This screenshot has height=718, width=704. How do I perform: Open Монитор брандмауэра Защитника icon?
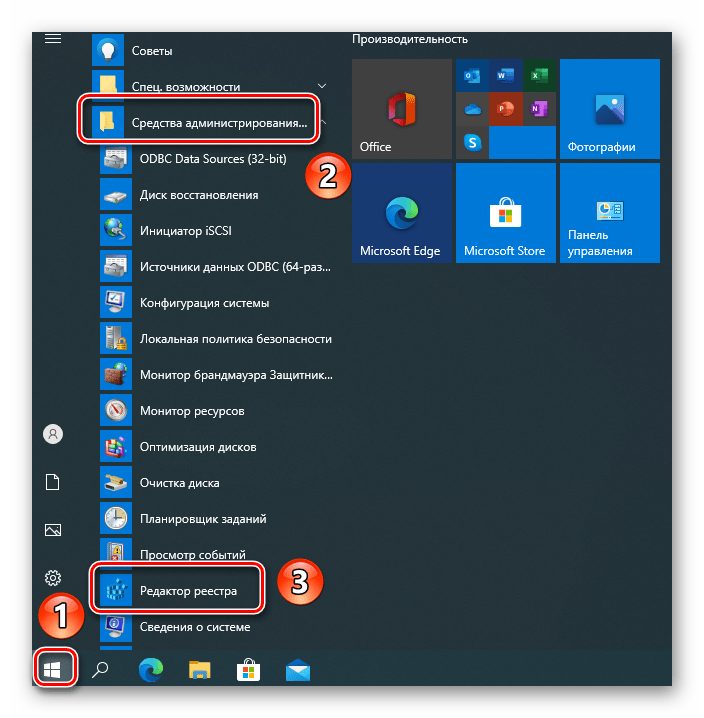click(116, 375)
